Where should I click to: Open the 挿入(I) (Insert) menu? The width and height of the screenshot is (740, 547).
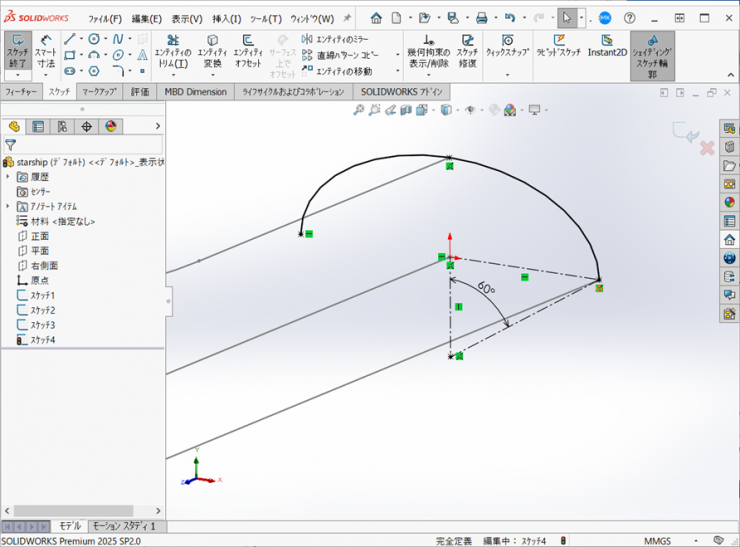click(x=226, y=18)
